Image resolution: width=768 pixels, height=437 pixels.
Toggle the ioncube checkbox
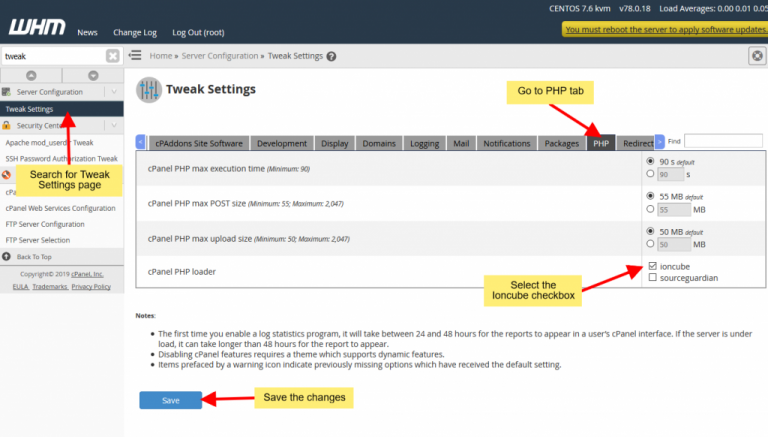click(x=652, y=266)
